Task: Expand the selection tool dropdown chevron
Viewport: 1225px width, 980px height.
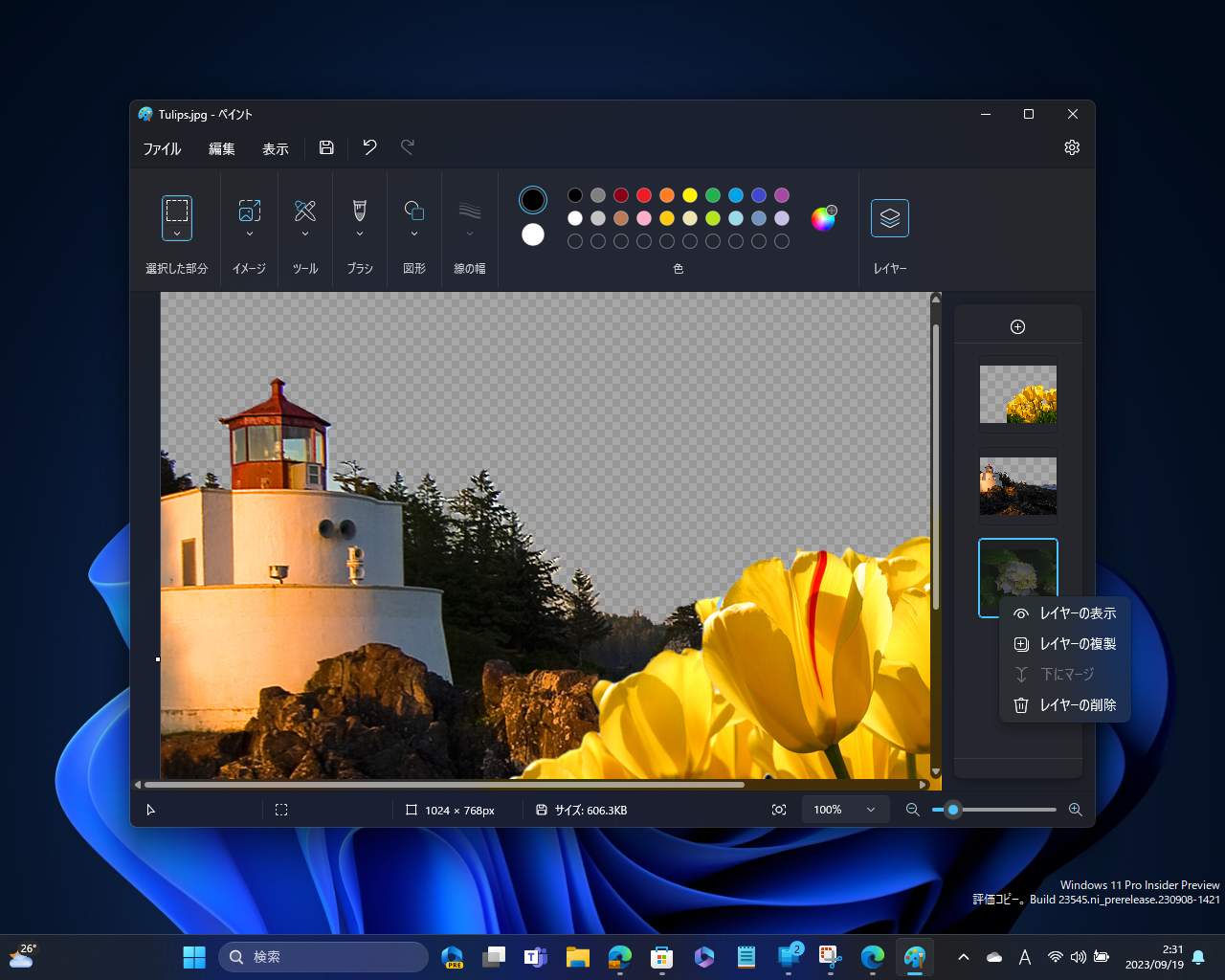Action: pyautogui.click(x=177, y=234)
